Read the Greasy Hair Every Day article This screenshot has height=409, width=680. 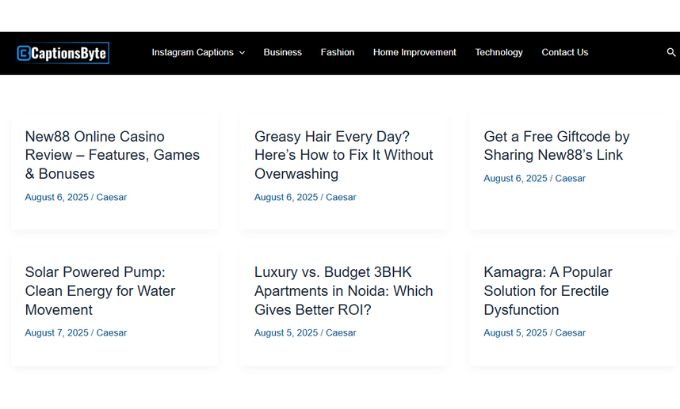(x=343, y=155)
